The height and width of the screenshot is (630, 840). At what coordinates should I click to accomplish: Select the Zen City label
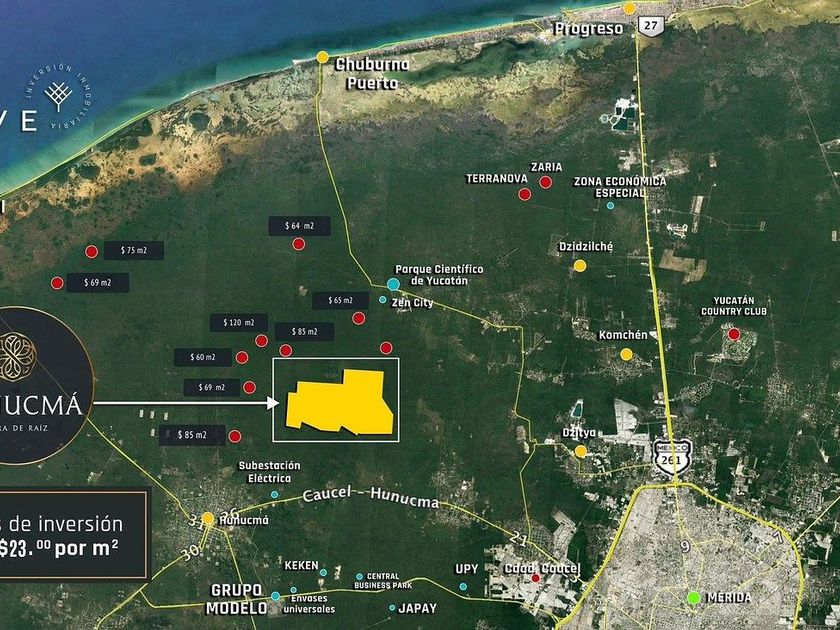click(412, 303)
